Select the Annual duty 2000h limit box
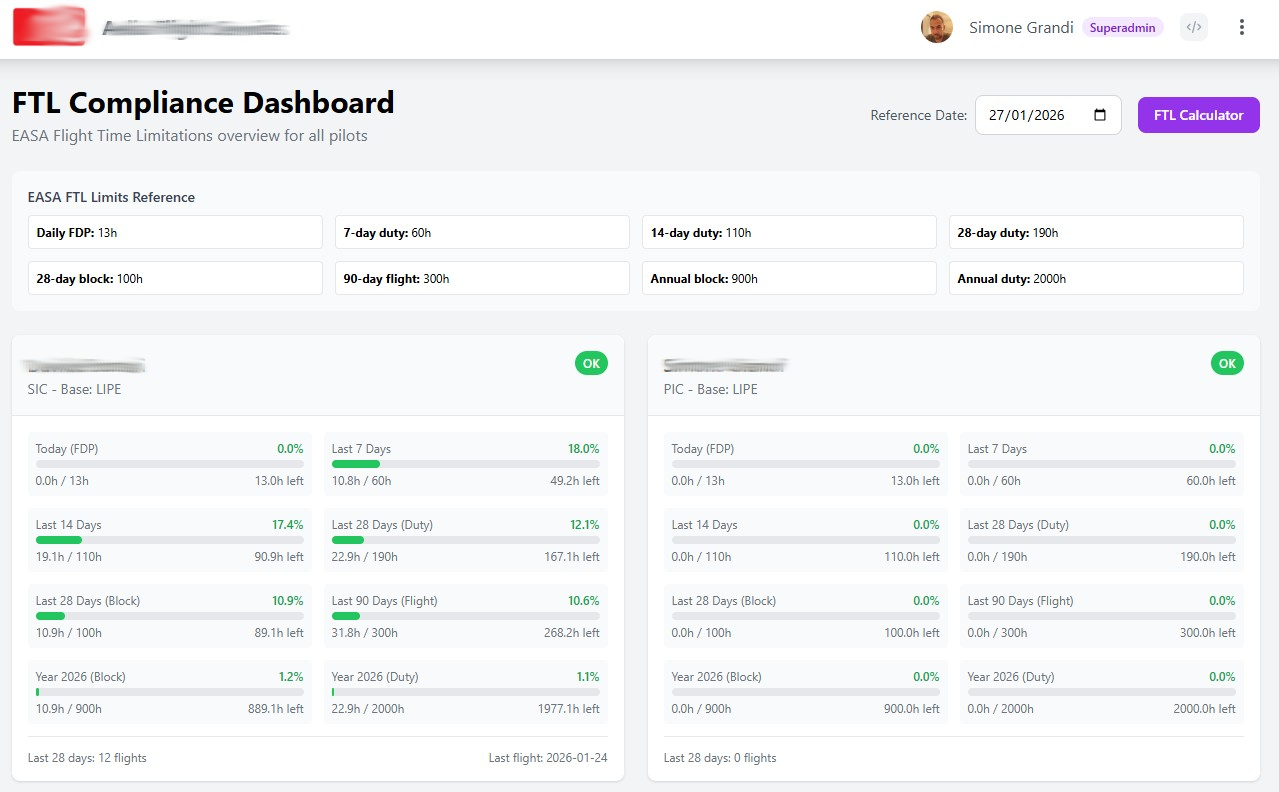 tap(1095, 278)
